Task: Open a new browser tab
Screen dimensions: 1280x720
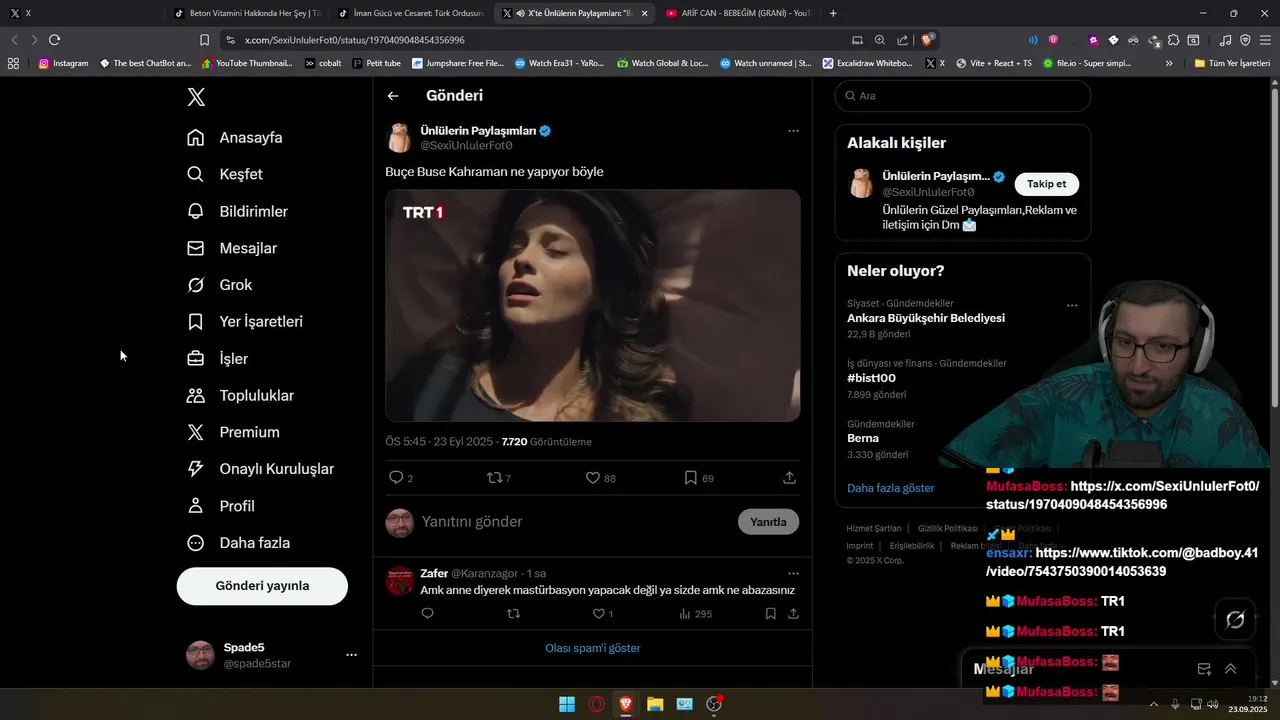Action: [x=833, y=13]
